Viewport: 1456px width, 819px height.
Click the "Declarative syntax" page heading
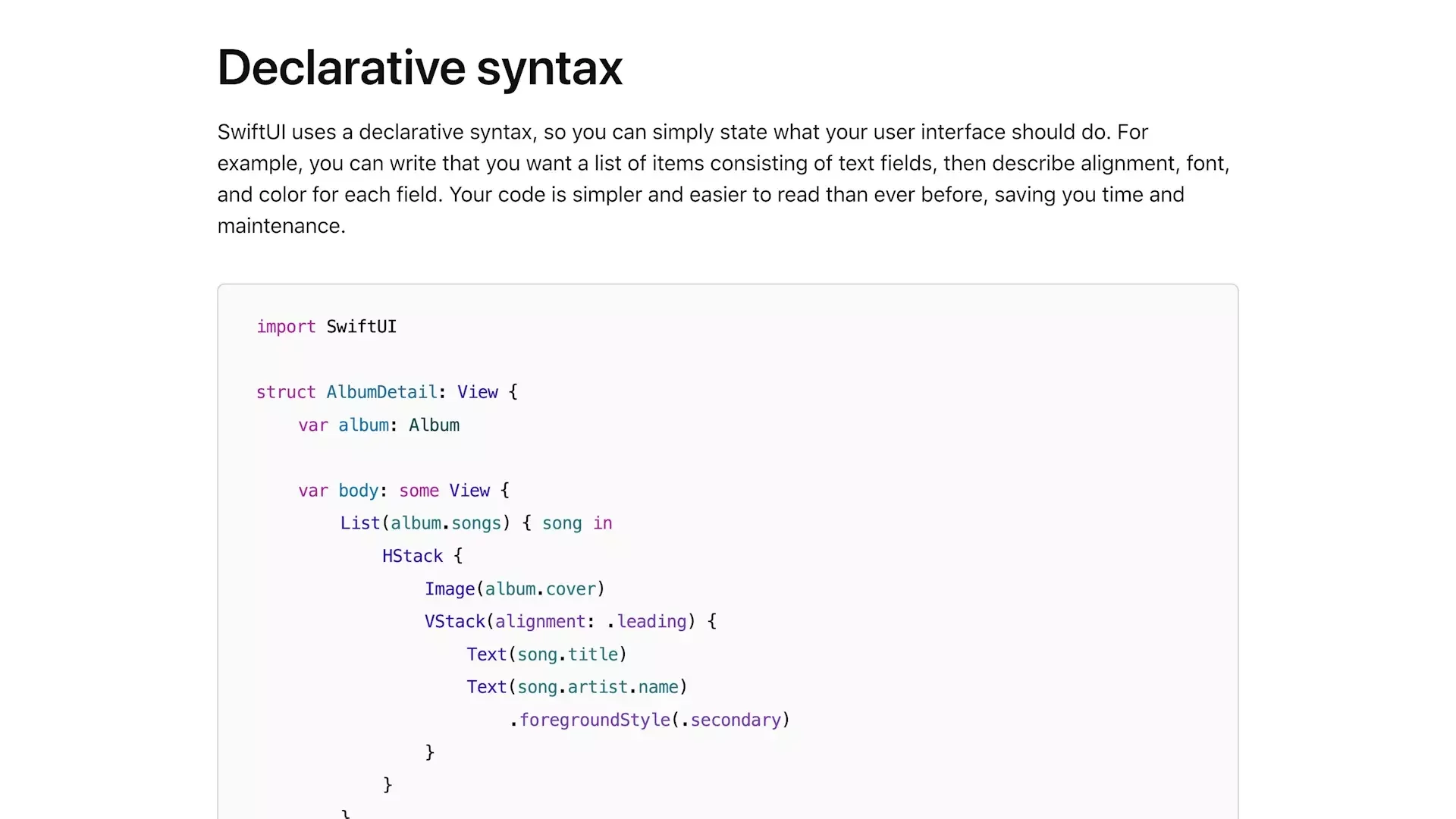click(x=419, y=67)
